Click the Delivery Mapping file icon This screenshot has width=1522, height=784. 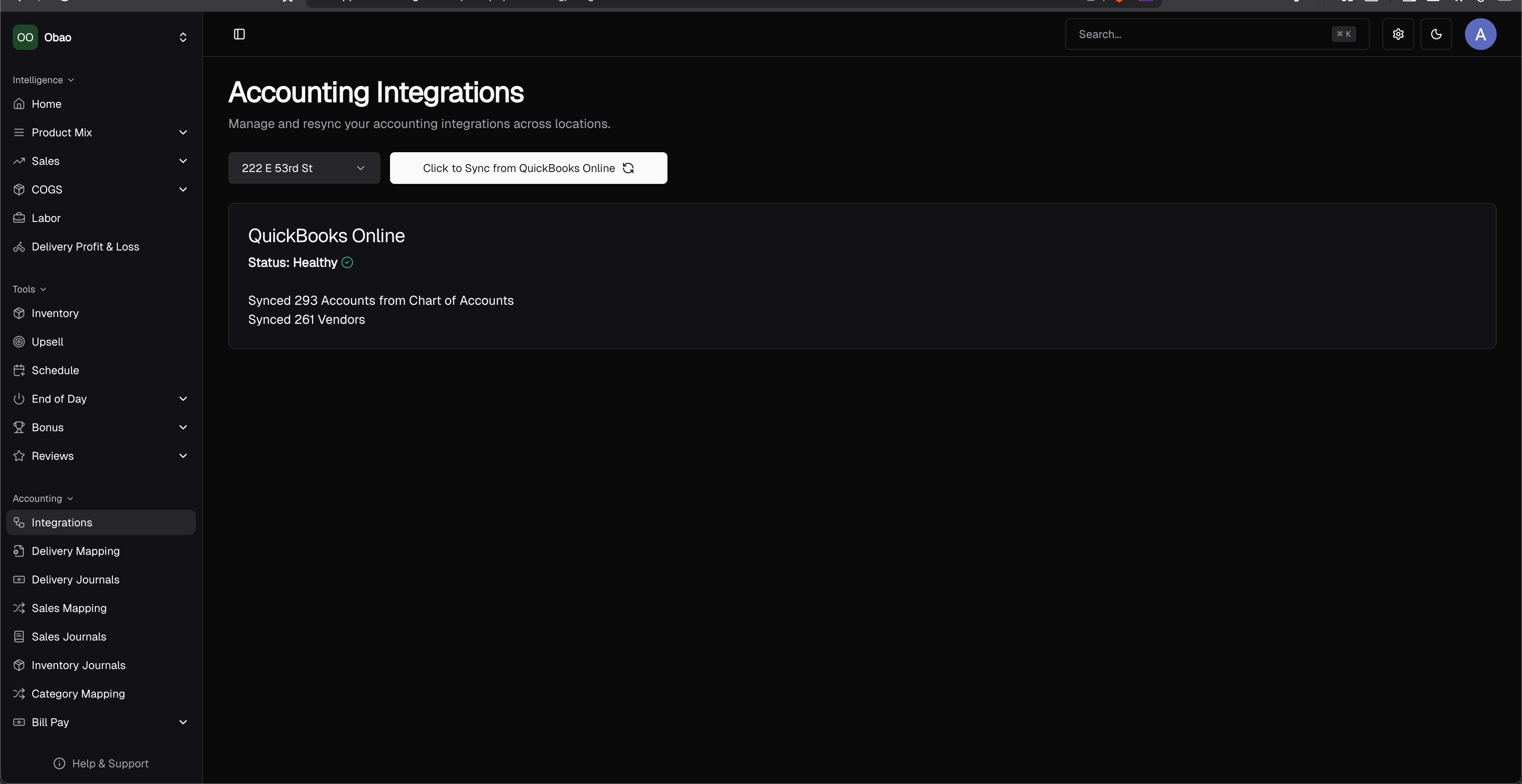(x=19, y=551)
